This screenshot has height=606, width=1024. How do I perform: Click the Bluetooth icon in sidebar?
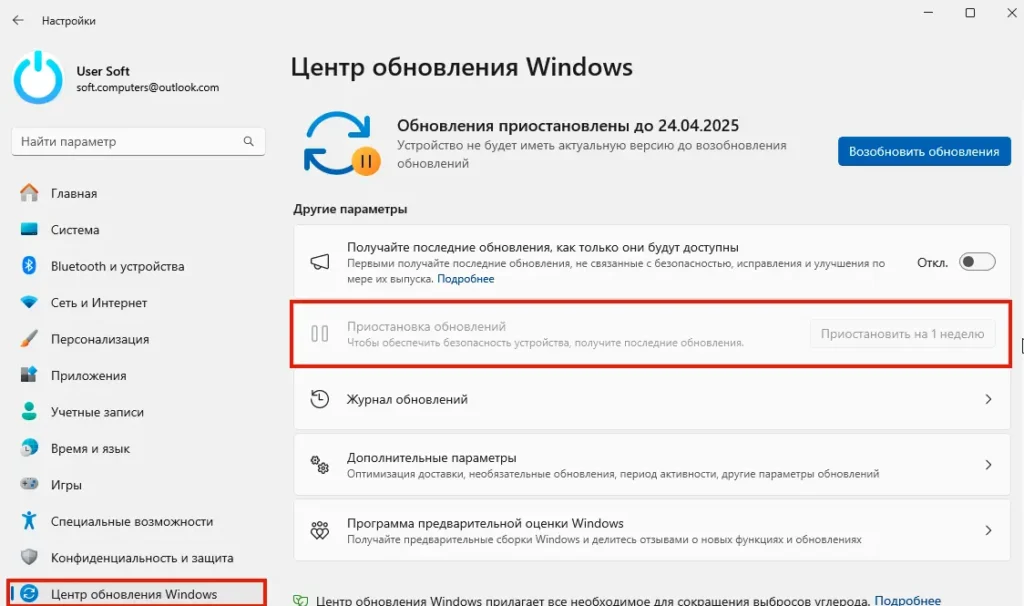tap(29, 266)
